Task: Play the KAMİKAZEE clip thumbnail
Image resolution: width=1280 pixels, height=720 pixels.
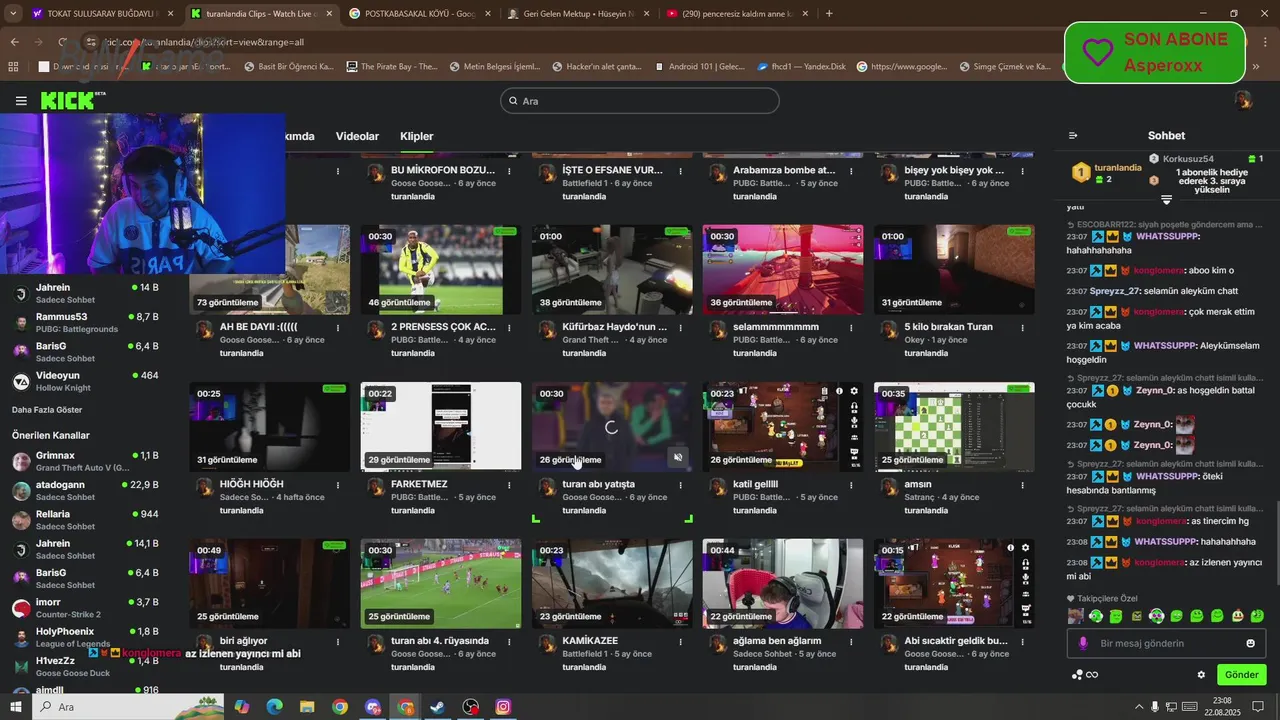Action: click(x=611, y=583)
